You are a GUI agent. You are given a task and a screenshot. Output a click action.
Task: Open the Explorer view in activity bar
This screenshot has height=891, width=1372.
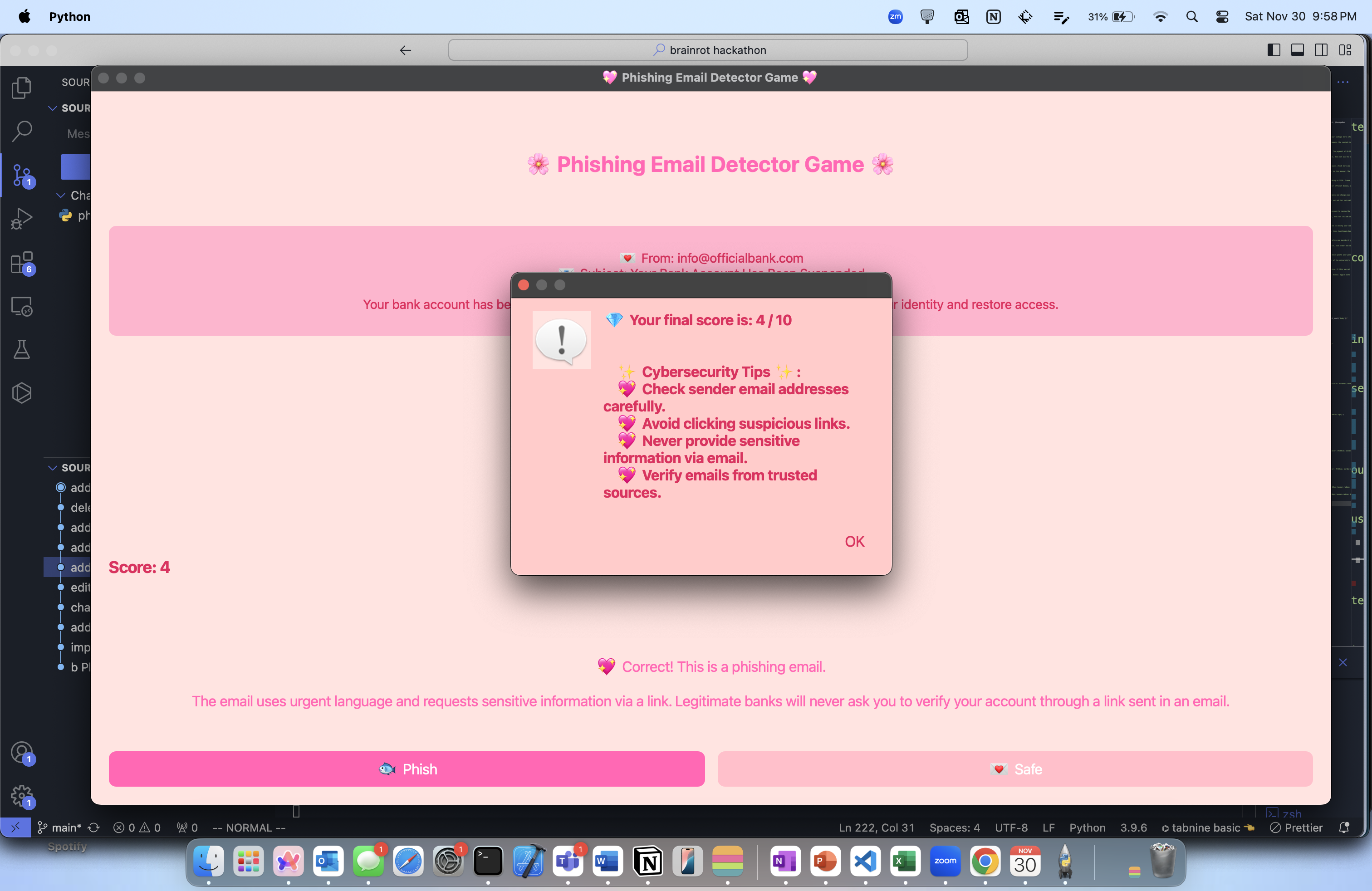(x=21, y=88)
